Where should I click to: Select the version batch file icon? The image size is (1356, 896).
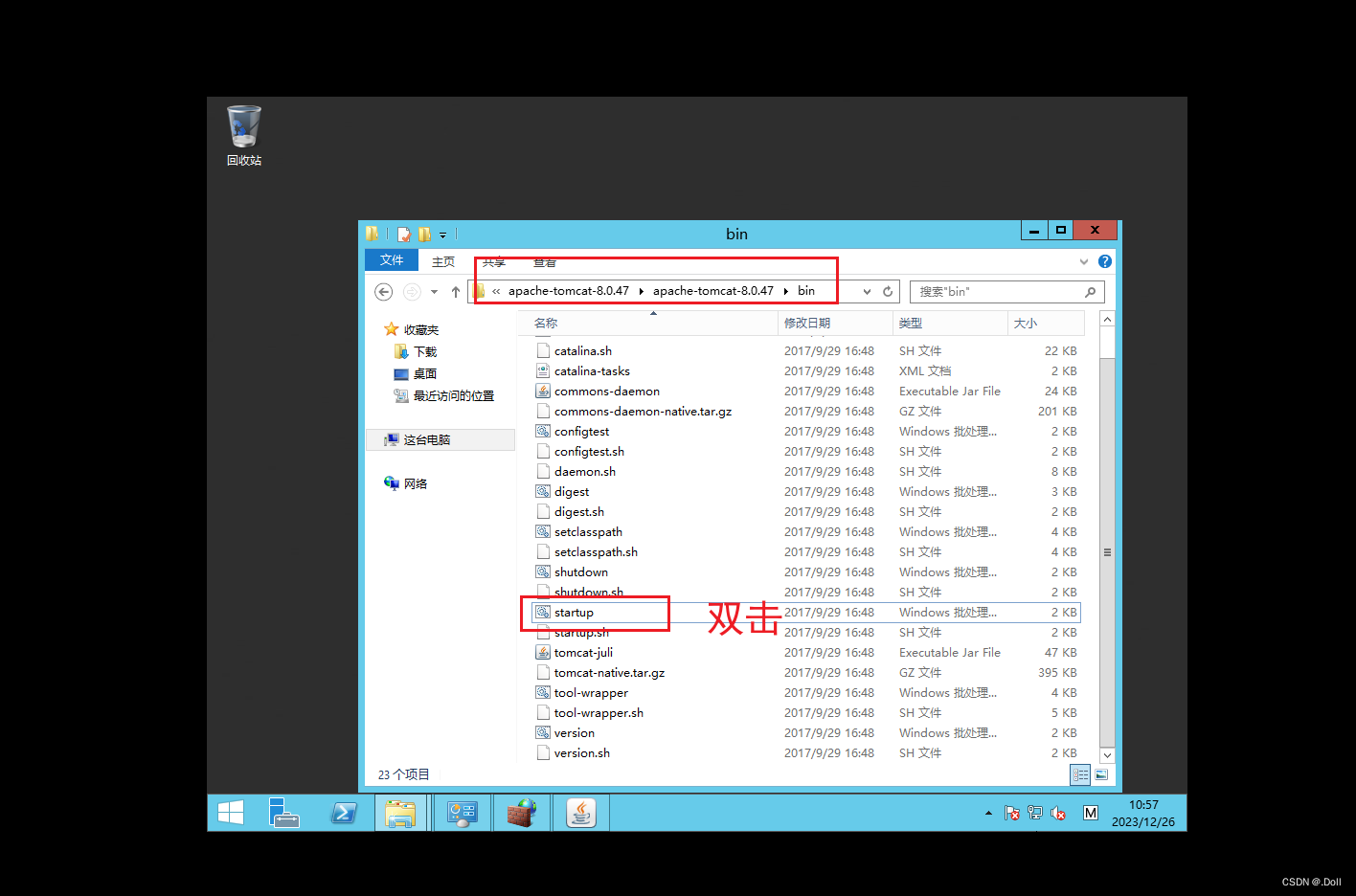(x=543, y=732)
